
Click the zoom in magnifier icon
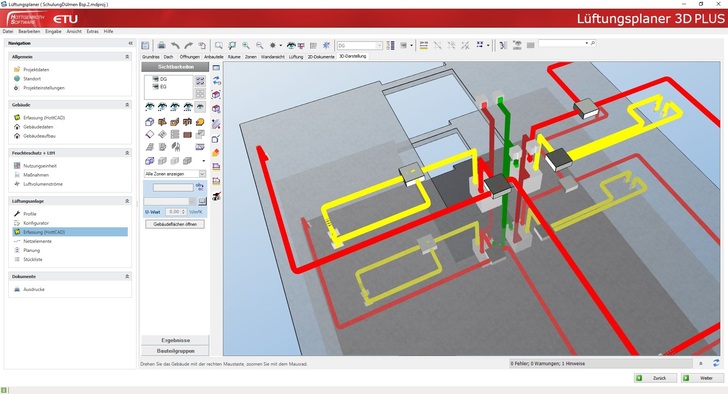[246, 45]
